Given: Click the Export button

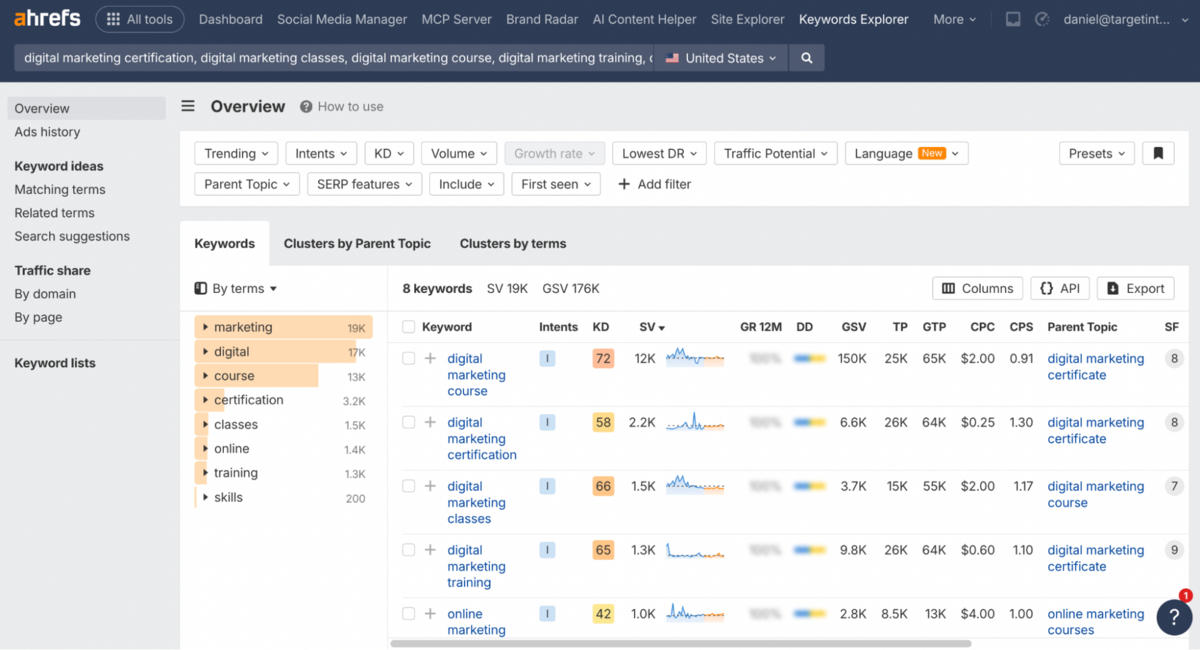Looking at the screenshot, I should 1135,288.
